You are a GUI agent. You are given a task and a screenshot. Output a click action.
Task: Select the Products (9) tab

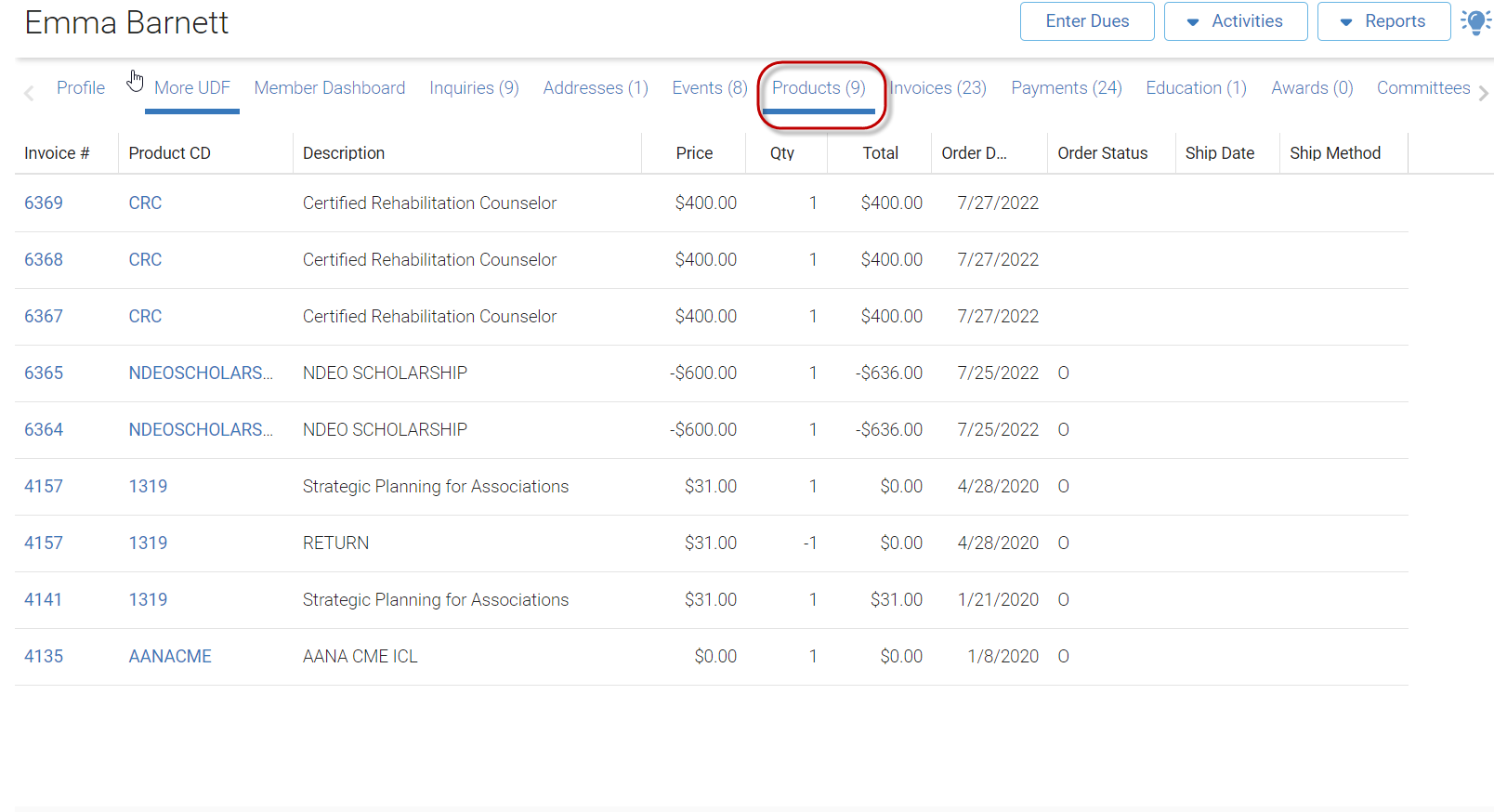tap(819, 88)
